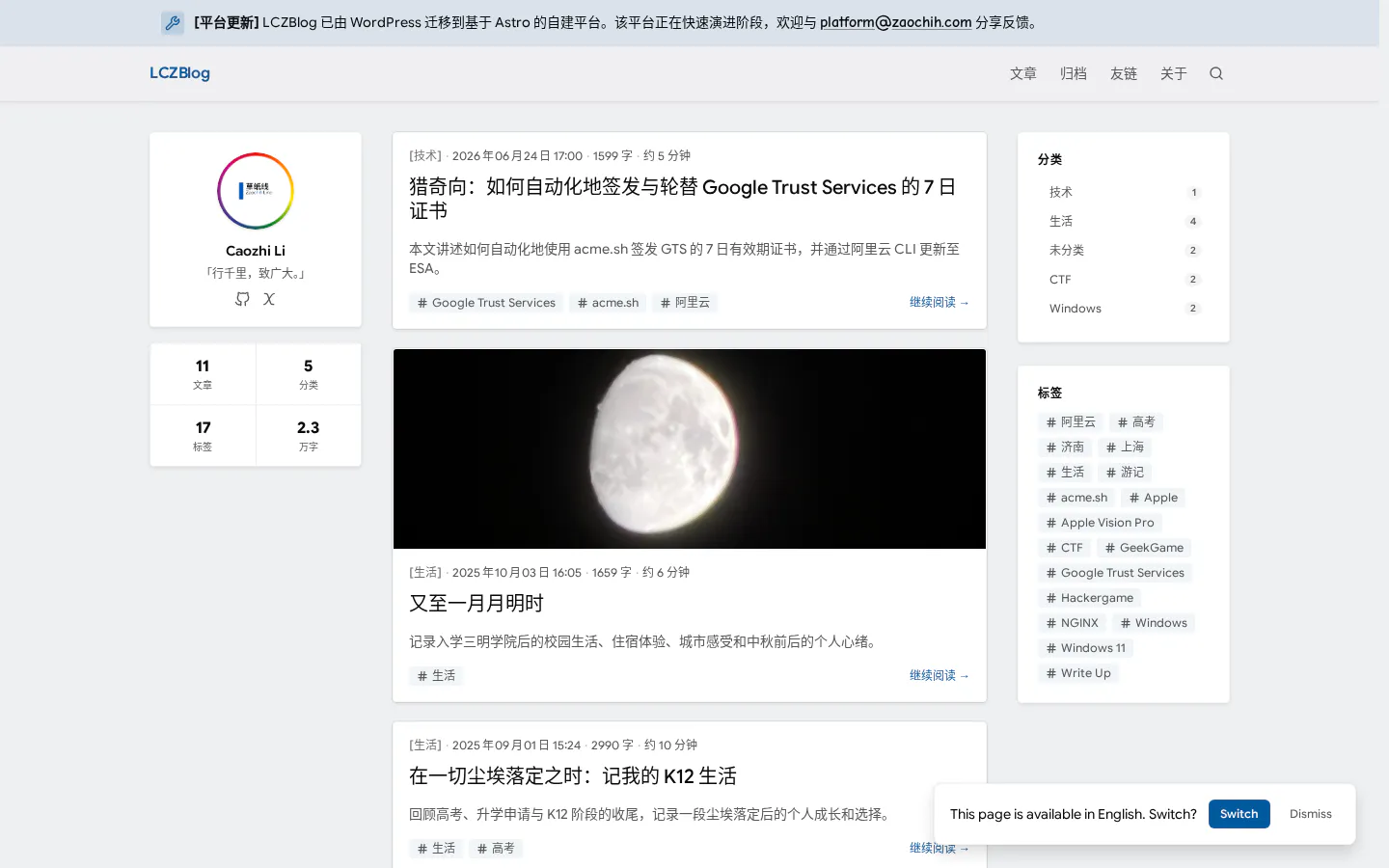Select the 未分类 category in sidebar
1389x868 pixels.
[x=1124, y=251]
